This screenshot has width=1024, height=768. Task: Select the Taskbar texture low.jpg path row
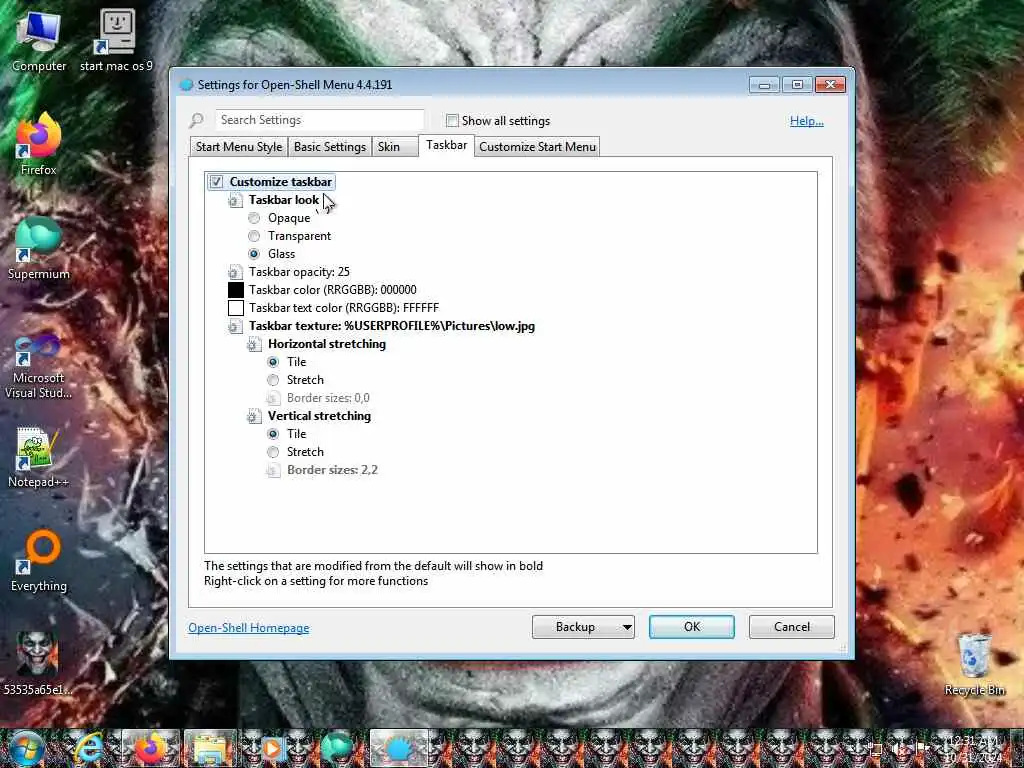[x=392, y=326]
